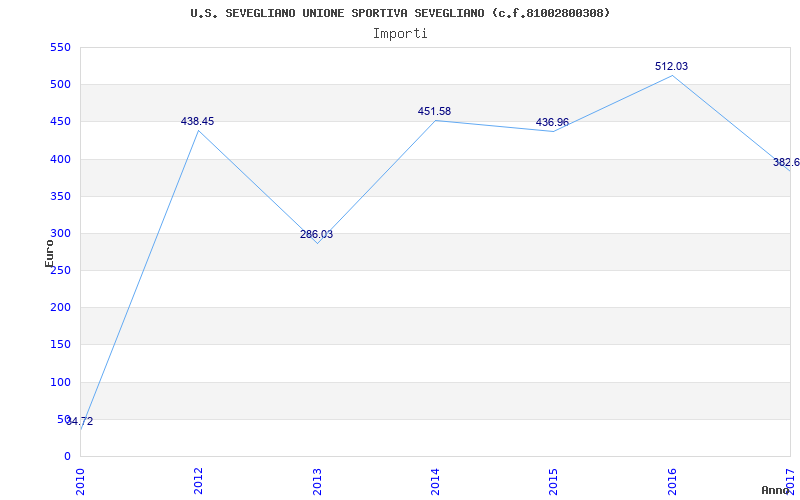Click the 450 y-axis value
800x500 pixels.
[60, 122]
